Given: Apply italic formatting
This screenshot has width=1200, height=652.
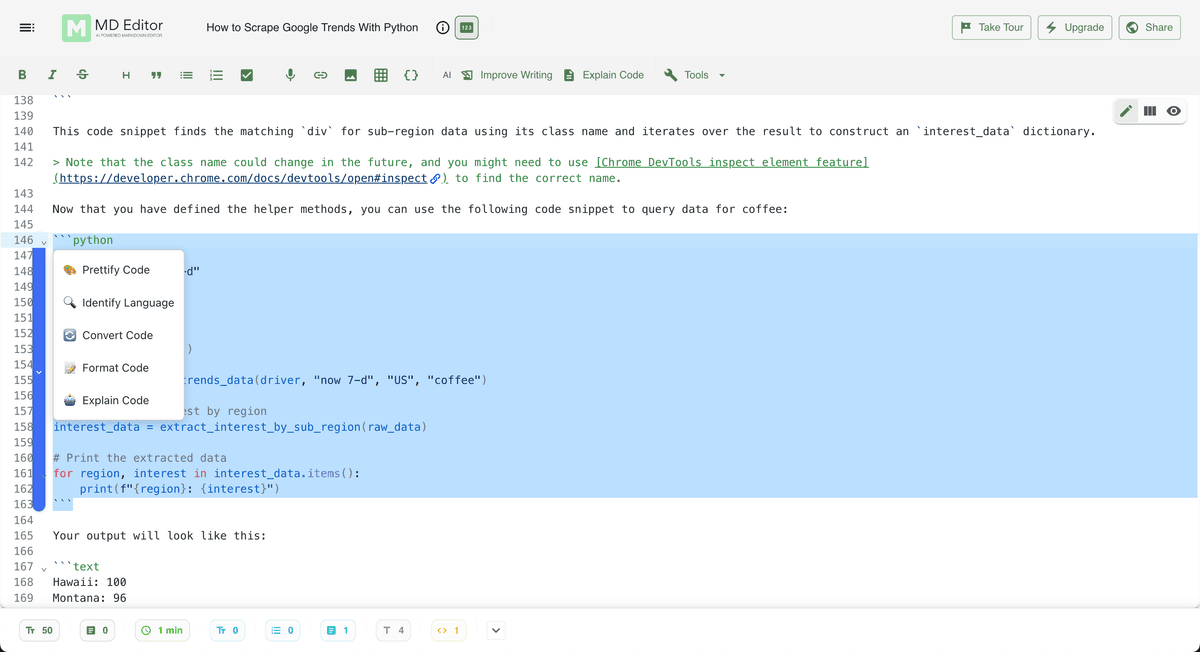Looking at the screenshot, I should point(52,75).
